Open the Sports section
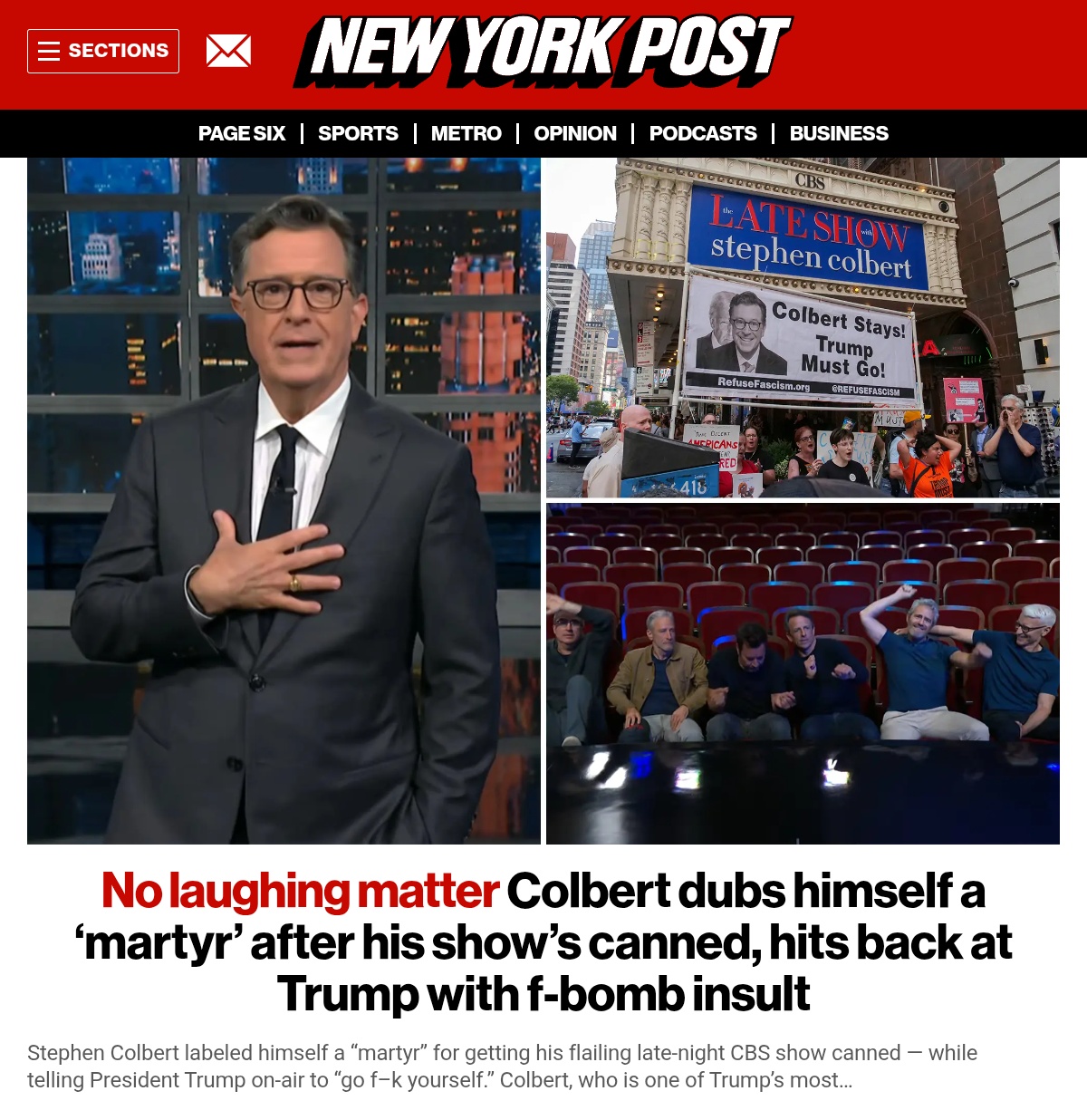The height and width of the screenshot is (1120, 1087). click(358, 133)
